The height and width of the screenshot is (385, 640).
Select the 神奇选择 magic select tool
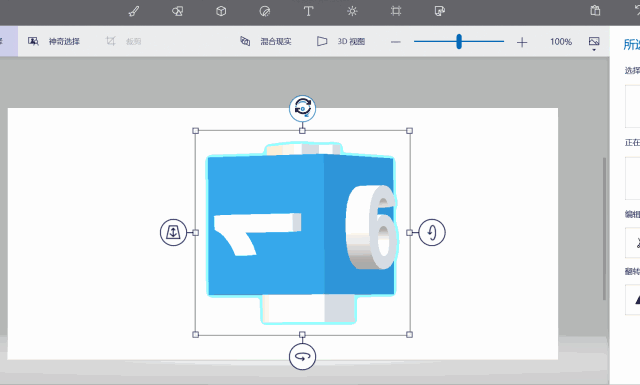pyautogui.click(x=54, y=41)
